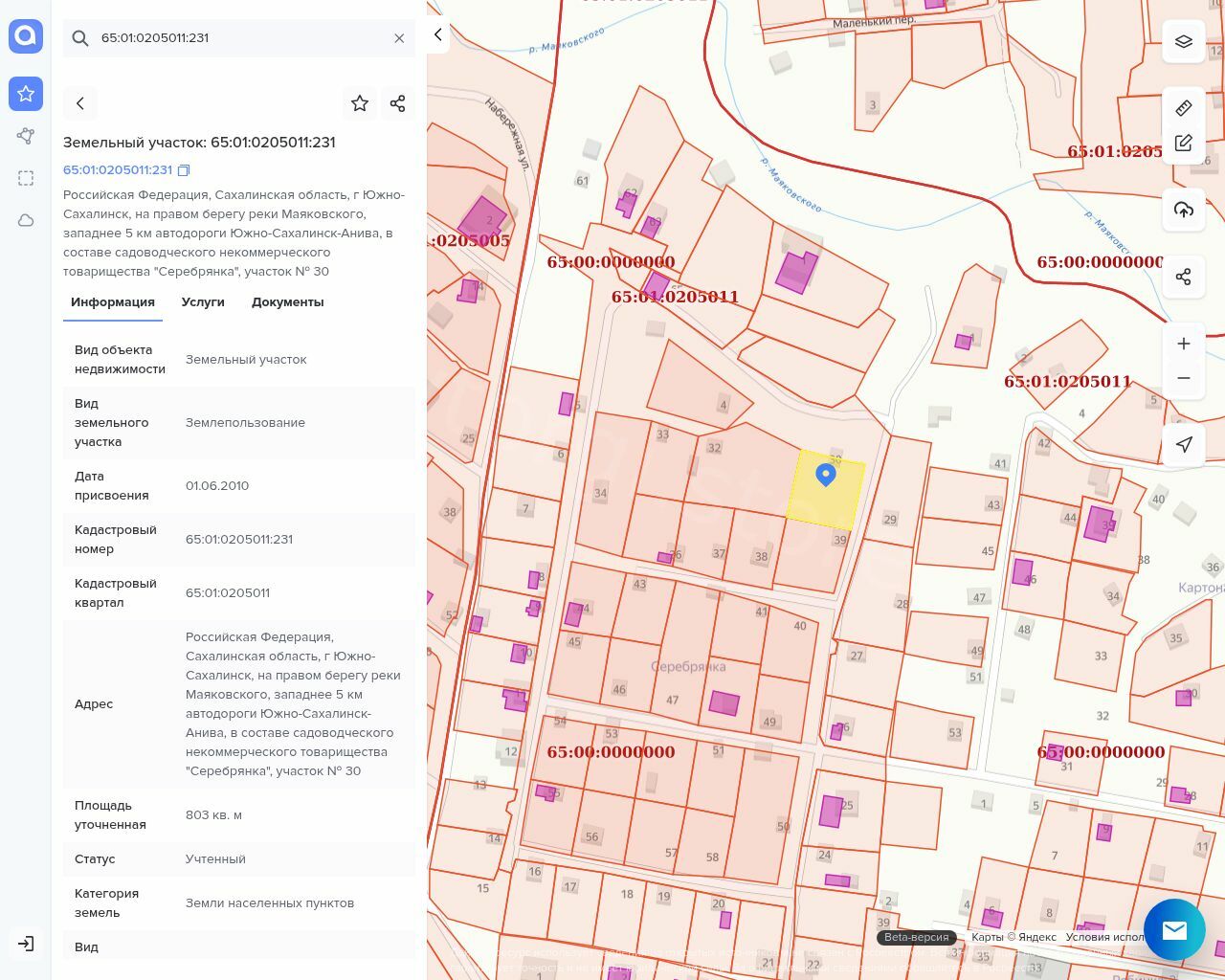Select the ruler measurement tool
This screenshot has width=1225, height=980.
pyautogui.click(x=1184, y=108)
